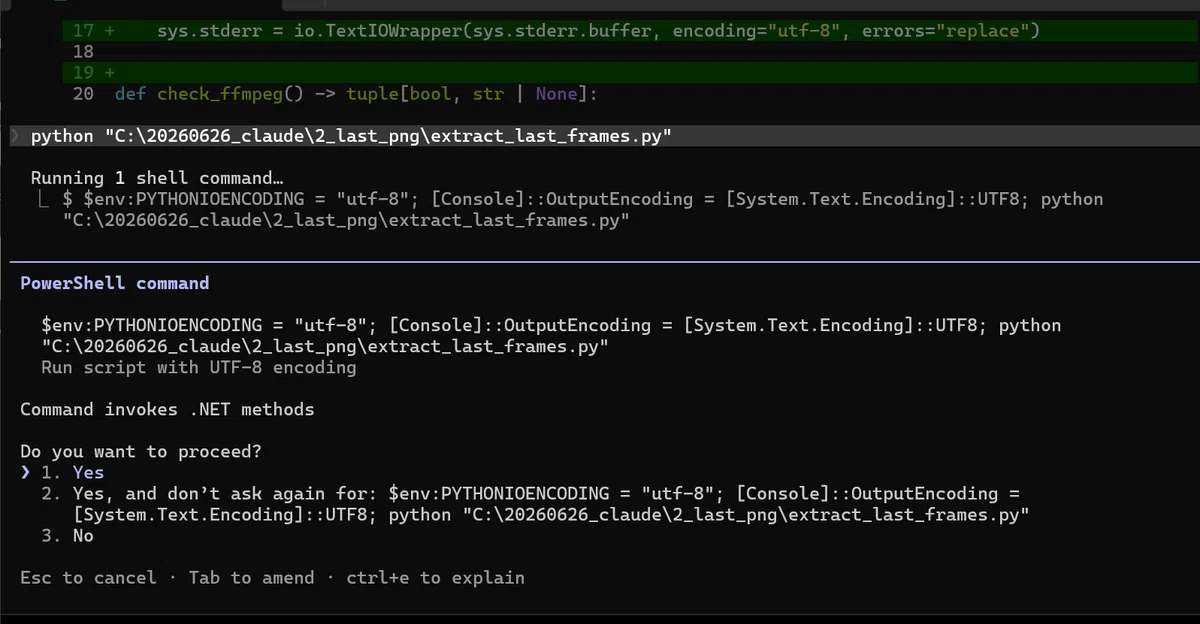The width and height of the screenshot is (1200, 624).
Task: Click the Do you want to proceed question
Action: point(141,451)
